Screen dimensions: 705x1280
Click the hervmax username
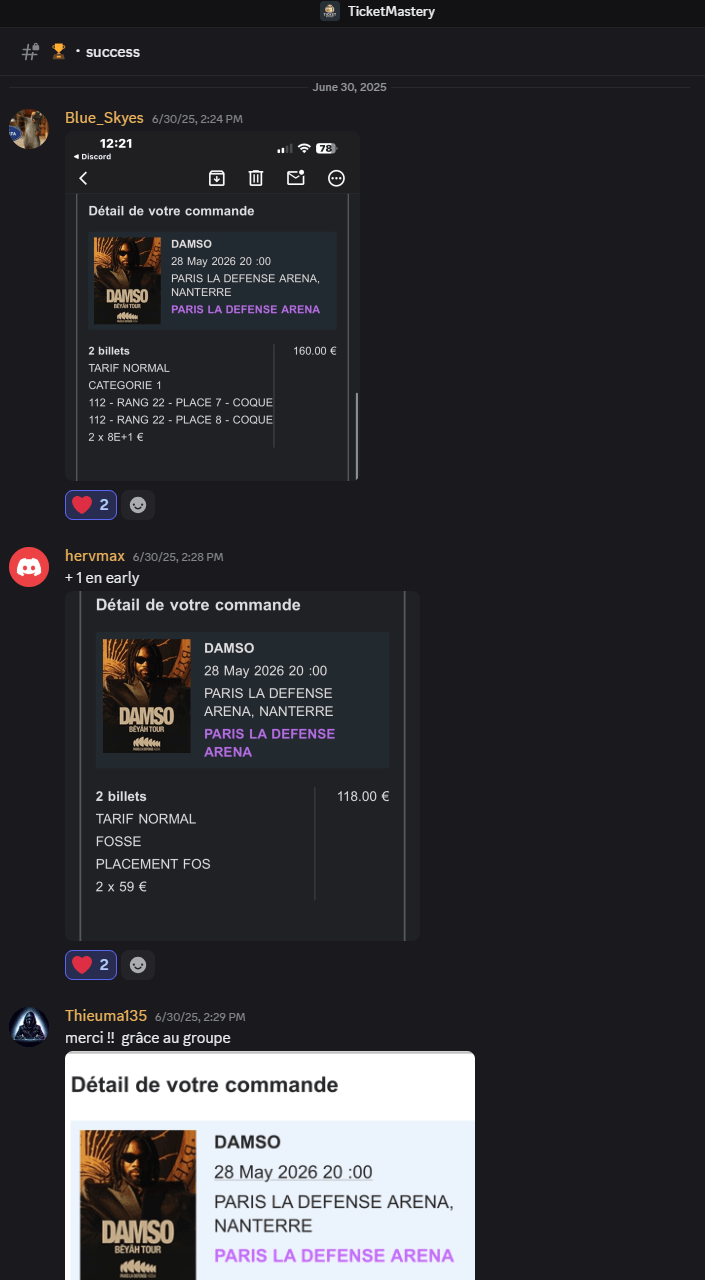(95, 556)
